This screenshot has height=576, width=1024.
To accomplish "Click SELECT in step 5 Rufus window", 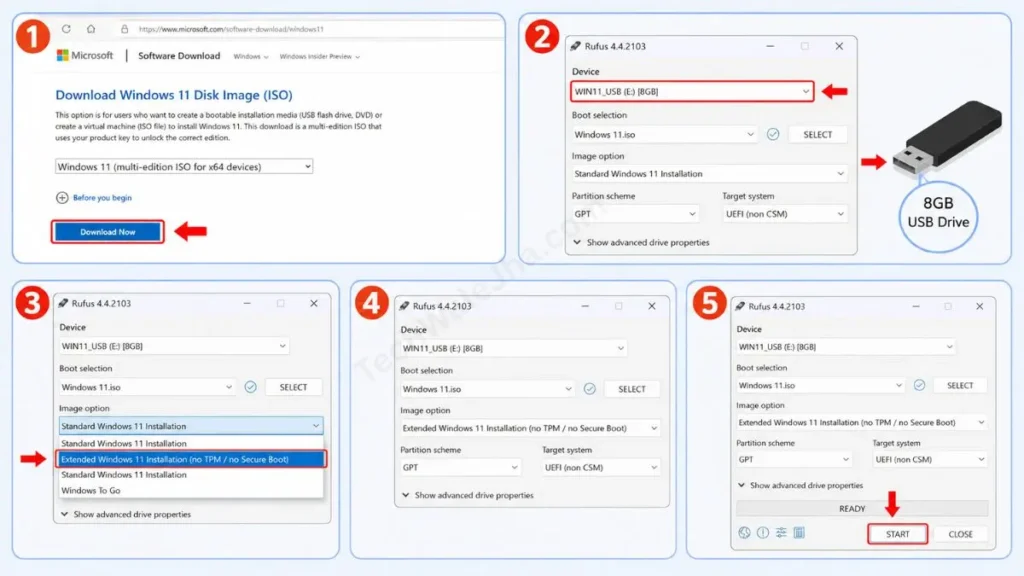I will click(x=960, y=385).
